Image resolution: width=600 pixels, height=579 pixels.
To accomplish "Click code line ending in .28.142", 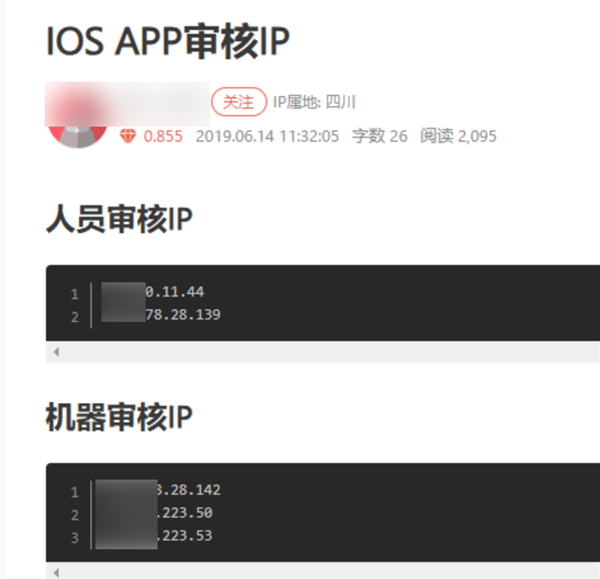I will tap(158, 490).
